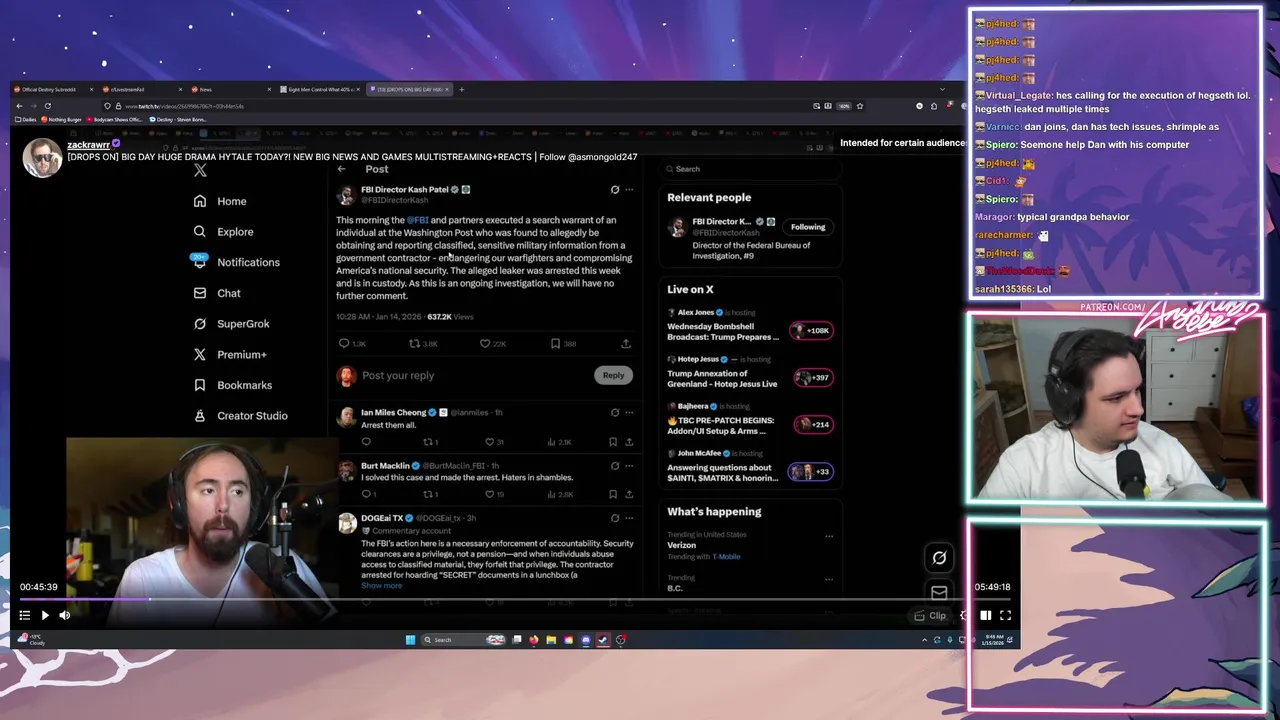Join Alex Jones live broadcast +108K

811,330
